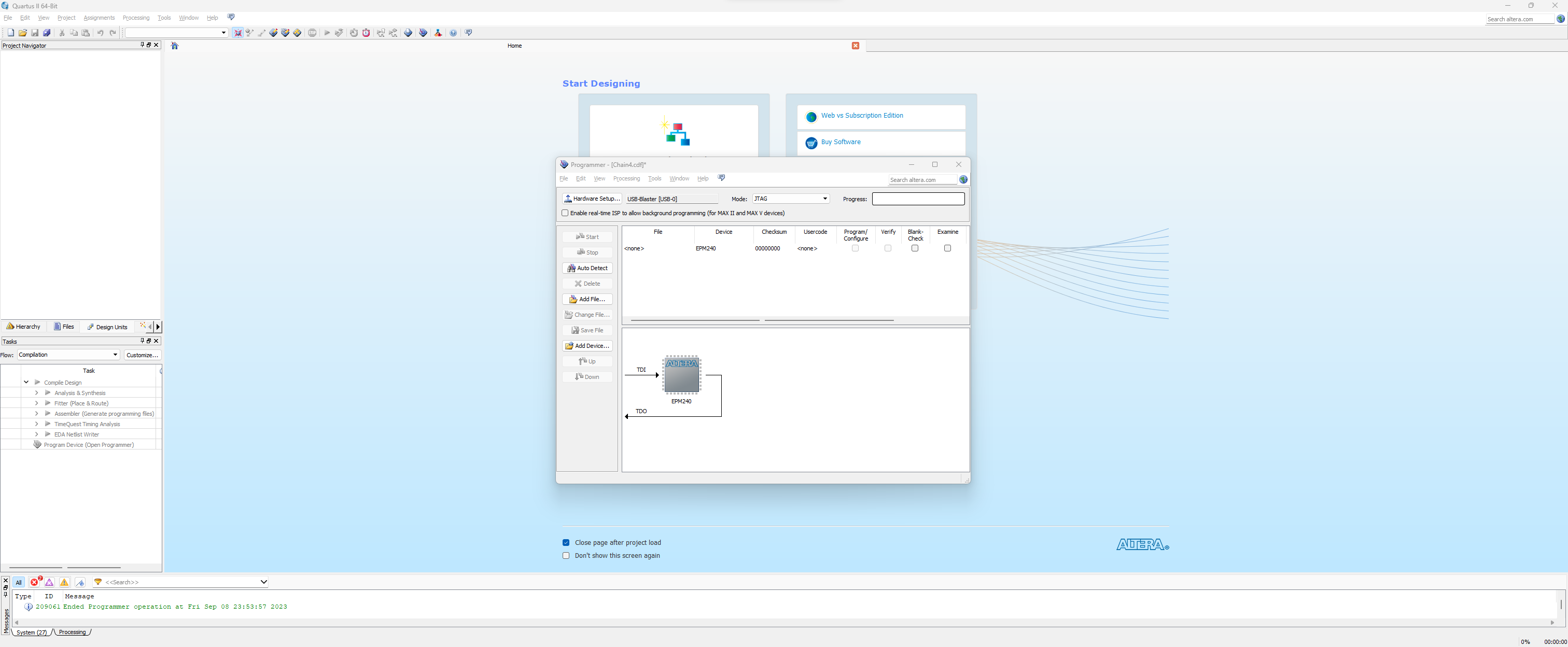
Task: Click the Add File button
Action: [587, 299]
